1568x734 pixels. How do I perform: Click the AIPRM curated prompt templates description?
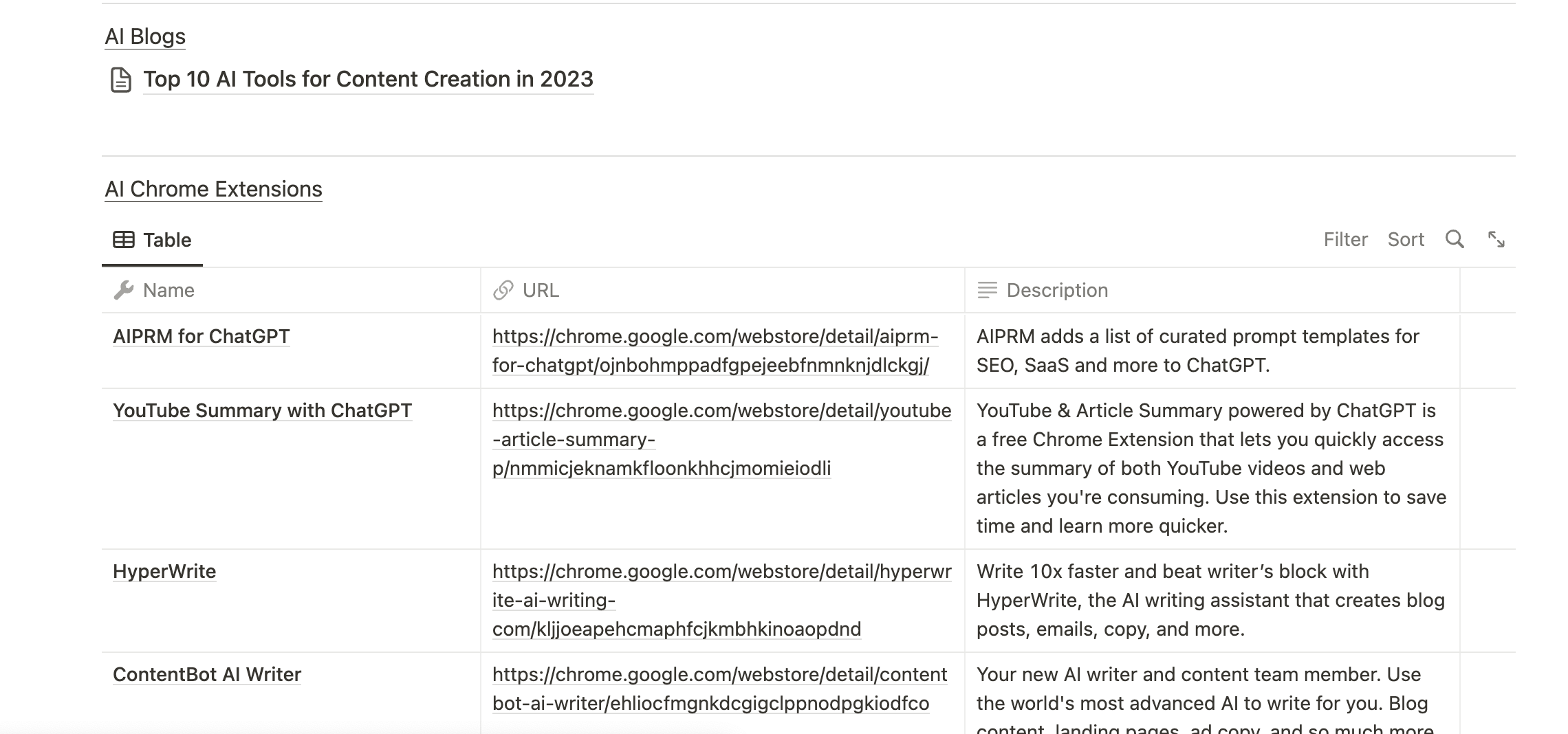point(1198,351)
